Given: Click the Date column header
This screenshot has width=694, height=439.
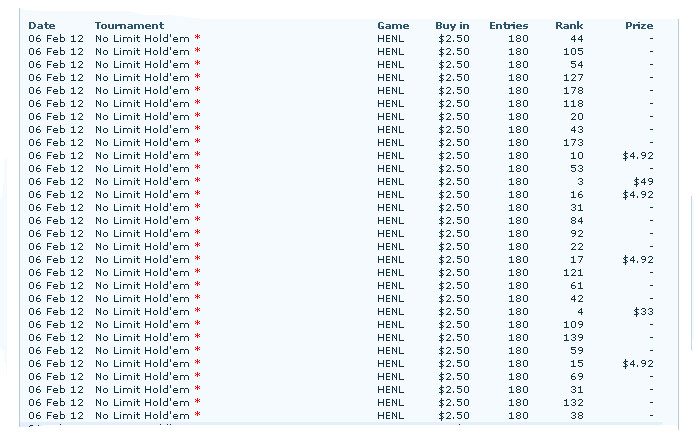Looking at the screenshot, I should click(42, 26).
